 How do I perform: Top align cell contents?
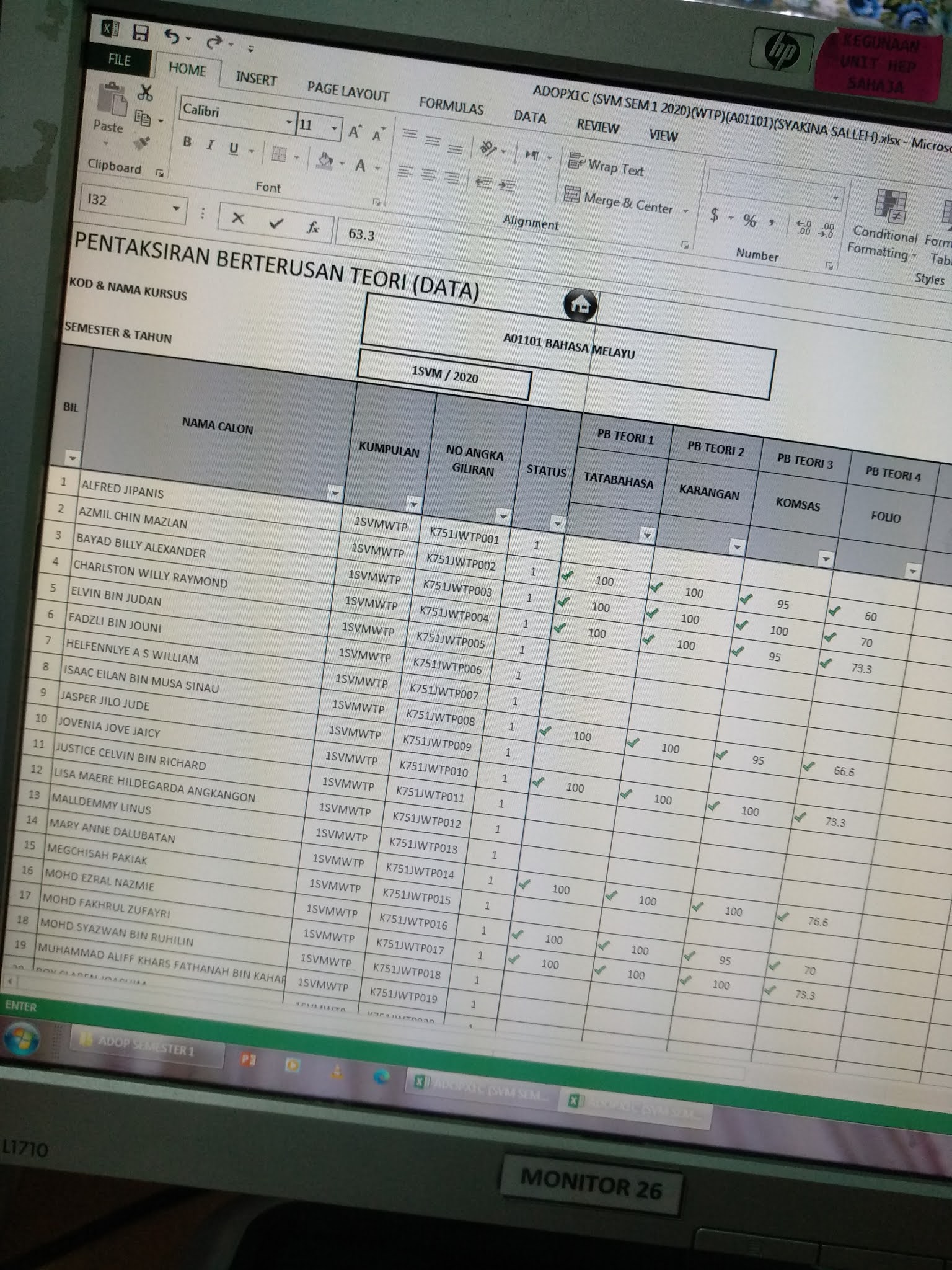tap(409, 133)
